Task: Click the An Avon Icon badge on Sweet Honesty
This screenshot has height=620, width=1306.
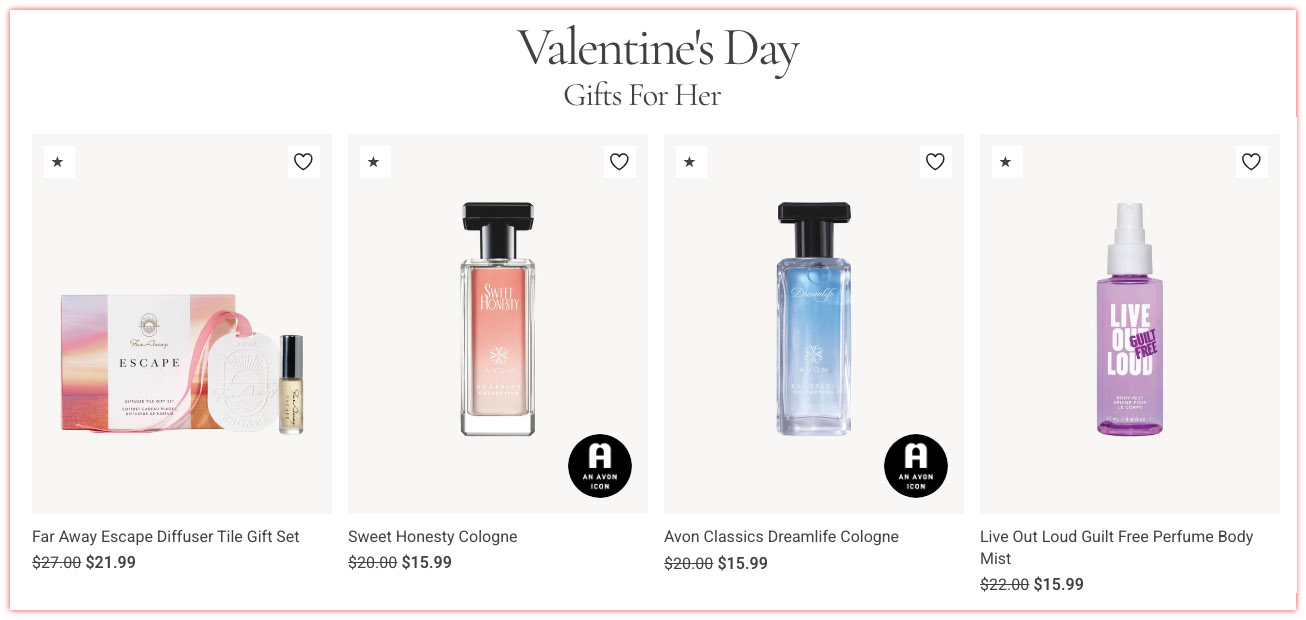Action: (x=600, y=465)
